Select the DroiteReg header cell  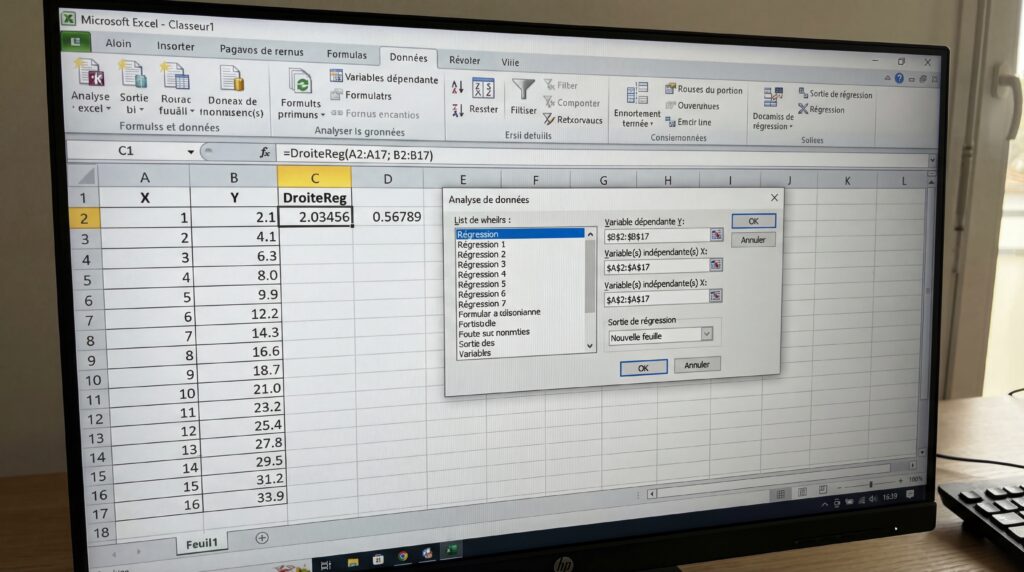click(314, 197)
